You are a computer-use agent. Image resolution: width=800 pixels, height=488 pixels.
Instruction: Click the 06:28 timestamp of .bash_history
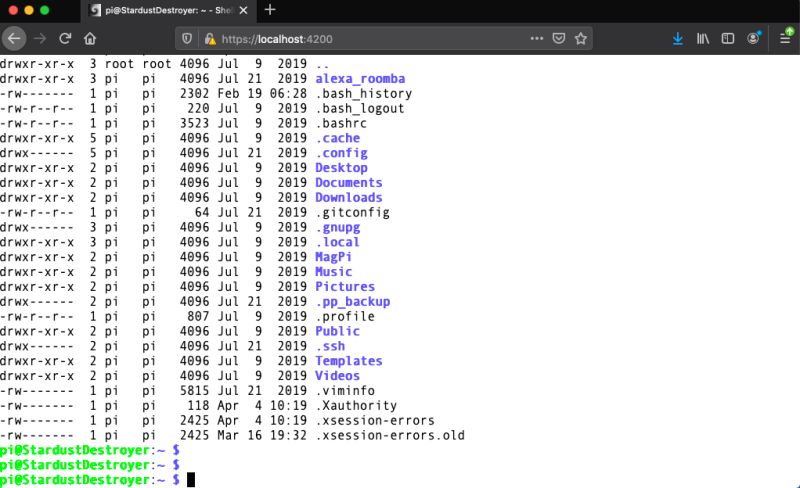pyautogui.click(x=288, y=93)
